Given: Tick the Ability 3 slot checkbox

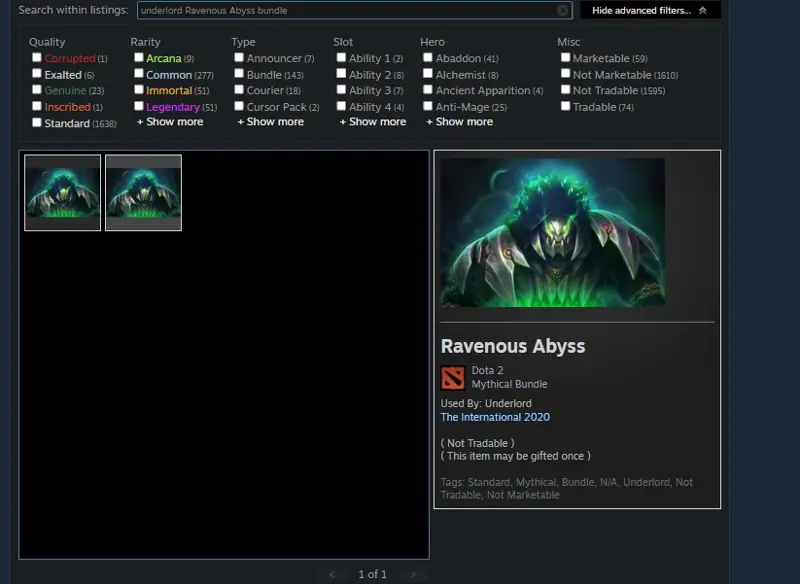Looking at the screenshot, I should (341, 90).
